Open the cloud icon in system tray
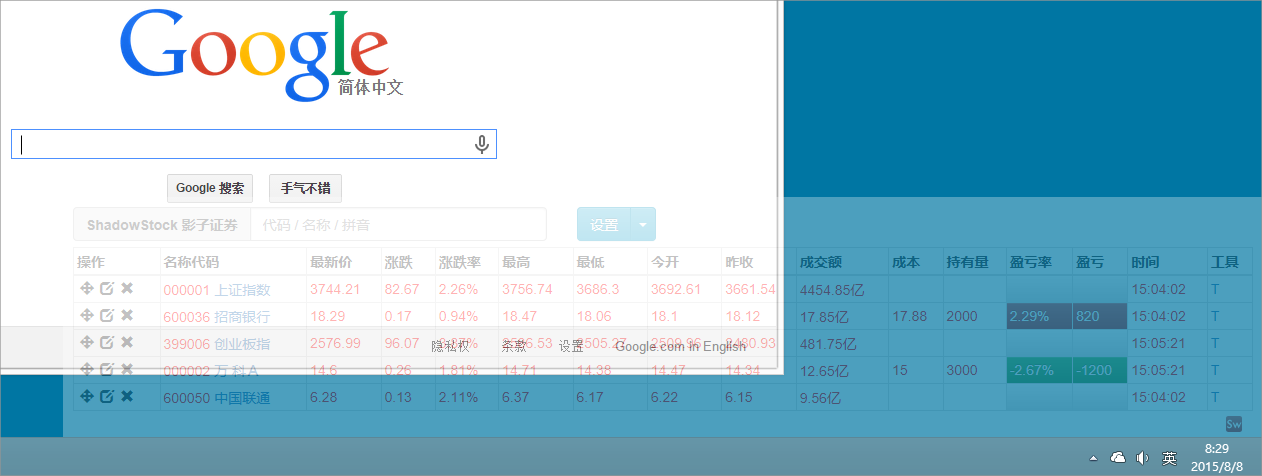 coord(1118,458)
